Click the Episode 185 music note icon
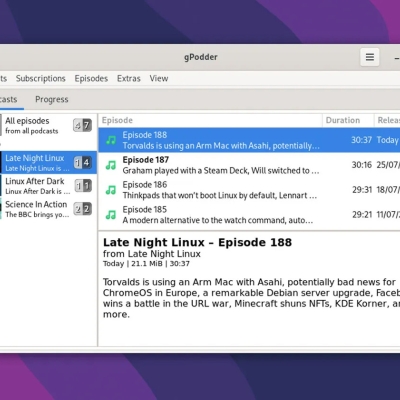 pos(111,215)
